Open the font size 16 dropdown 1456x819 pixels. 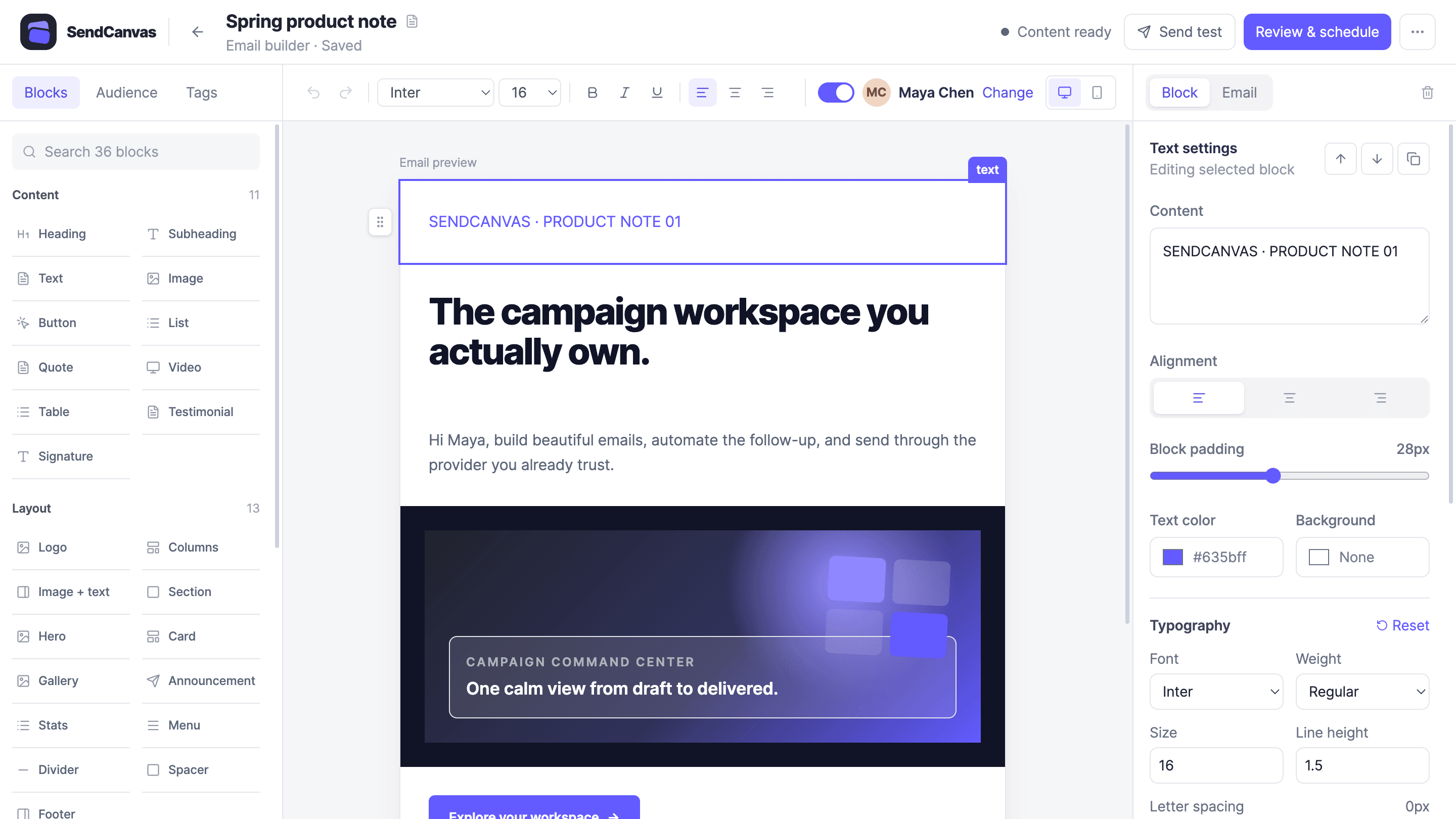click(530, 92)
